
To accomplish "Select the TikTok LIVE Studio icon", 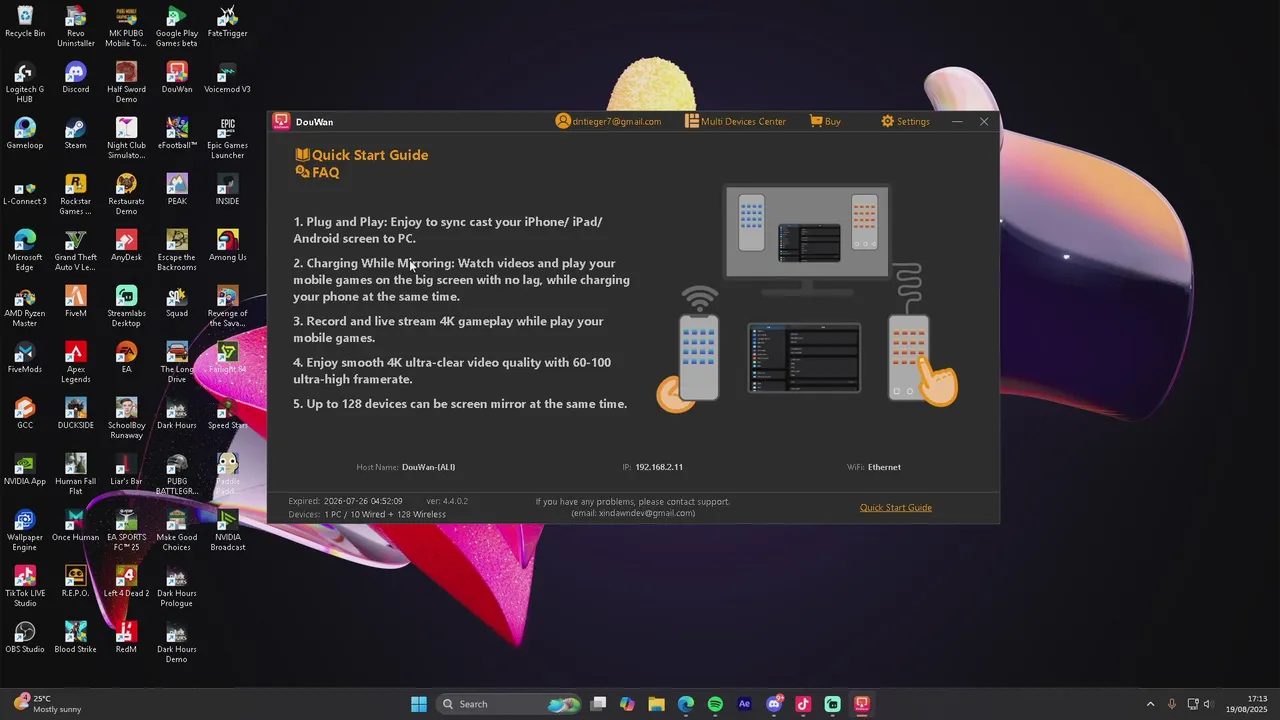I will tap(25, 587).
